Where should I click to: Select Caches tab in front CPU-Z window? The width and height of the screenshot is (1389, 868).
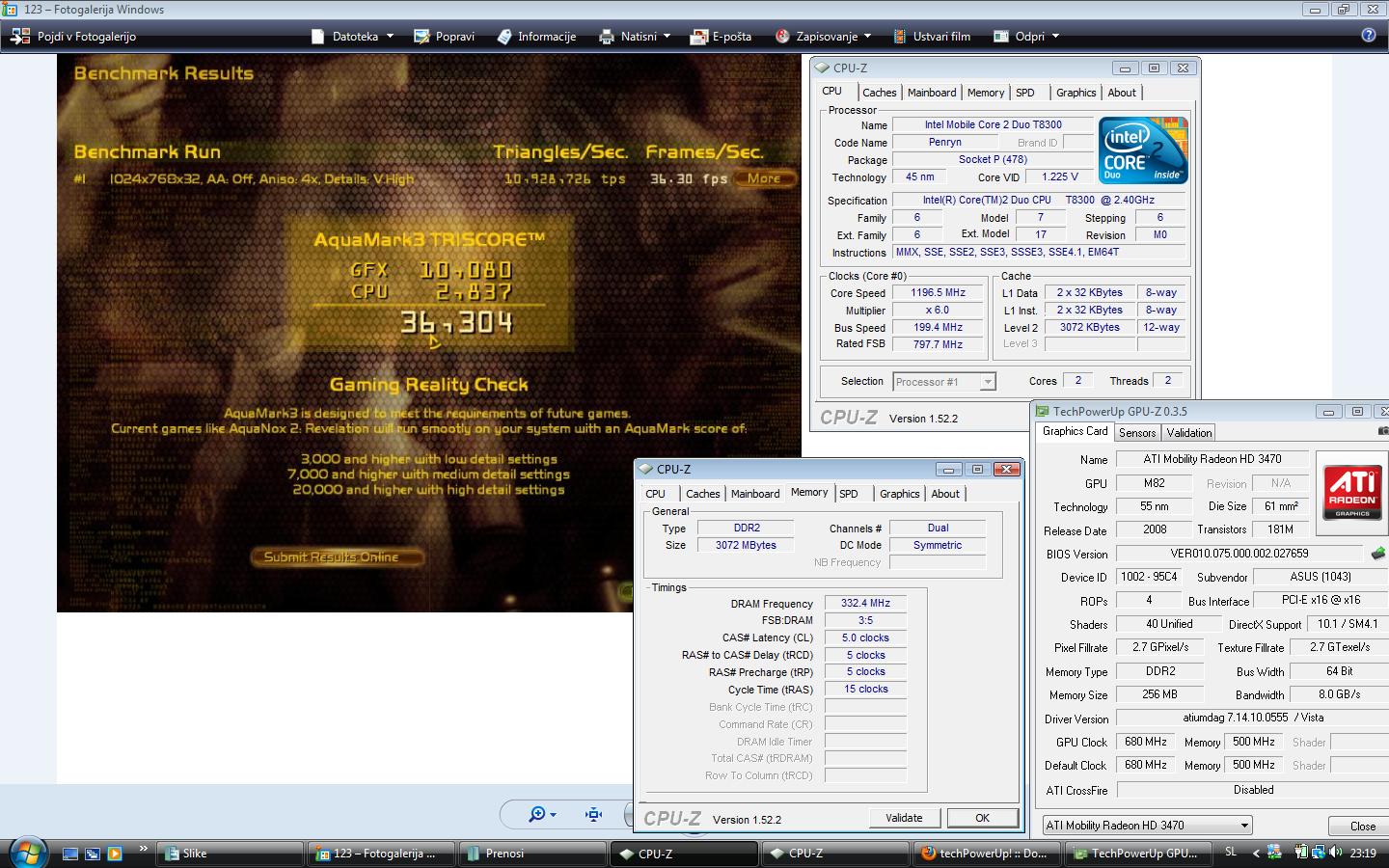click(702, 494)
